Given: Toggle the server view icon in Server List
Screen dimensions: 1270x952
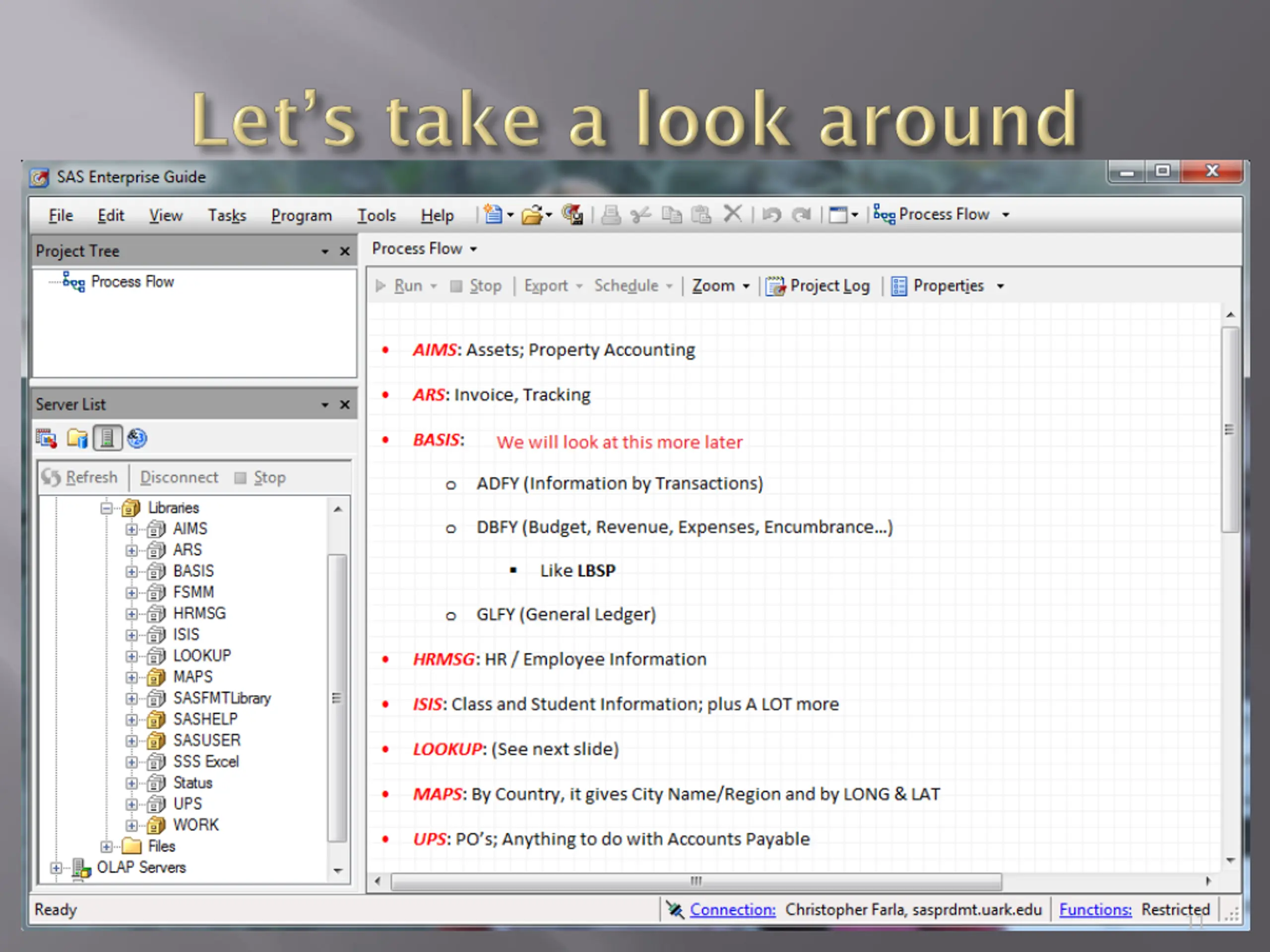Looking at the screenshot, I should 107,439.
